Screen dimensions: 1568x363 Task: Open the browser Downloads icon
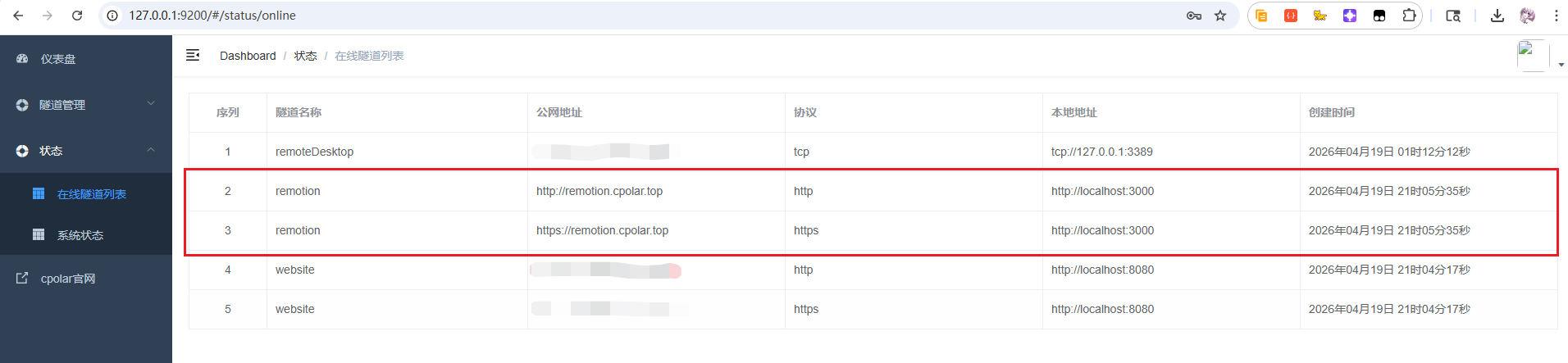(x=1497, y=16)
